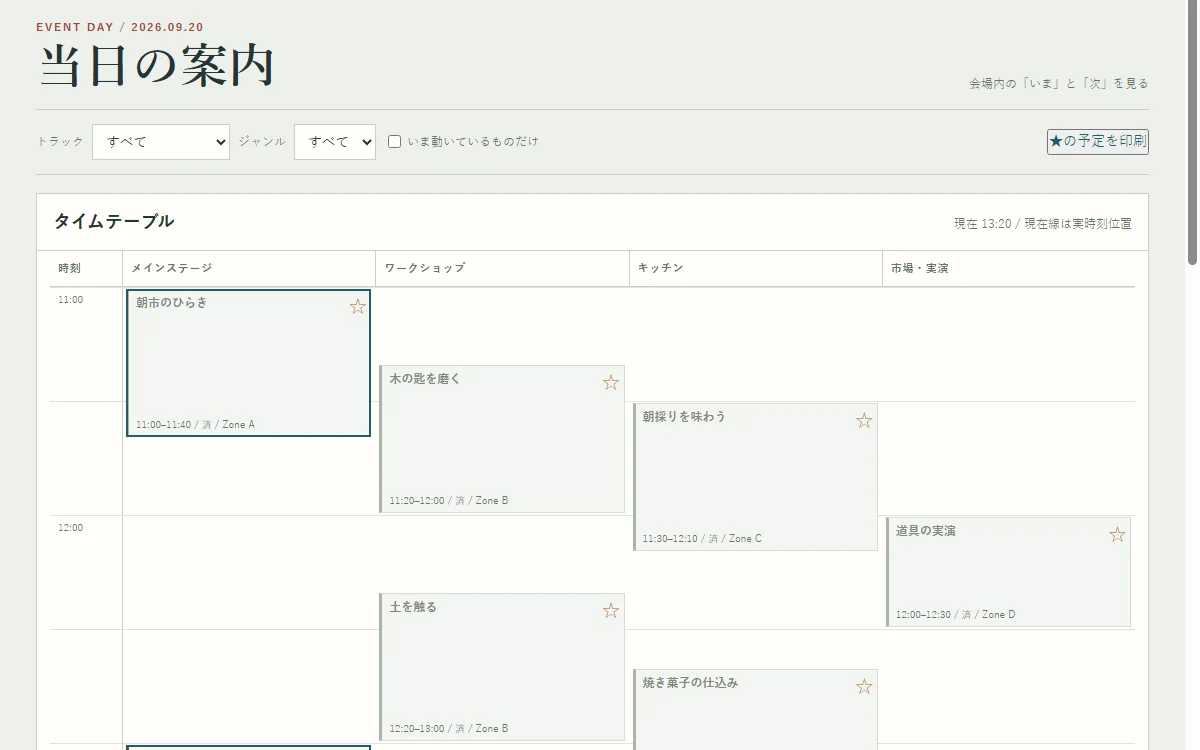Click 11:00–11:40 / 済 / Zone A text
The height and width of the screenshot is (750, 1200).
pos(195,425)
